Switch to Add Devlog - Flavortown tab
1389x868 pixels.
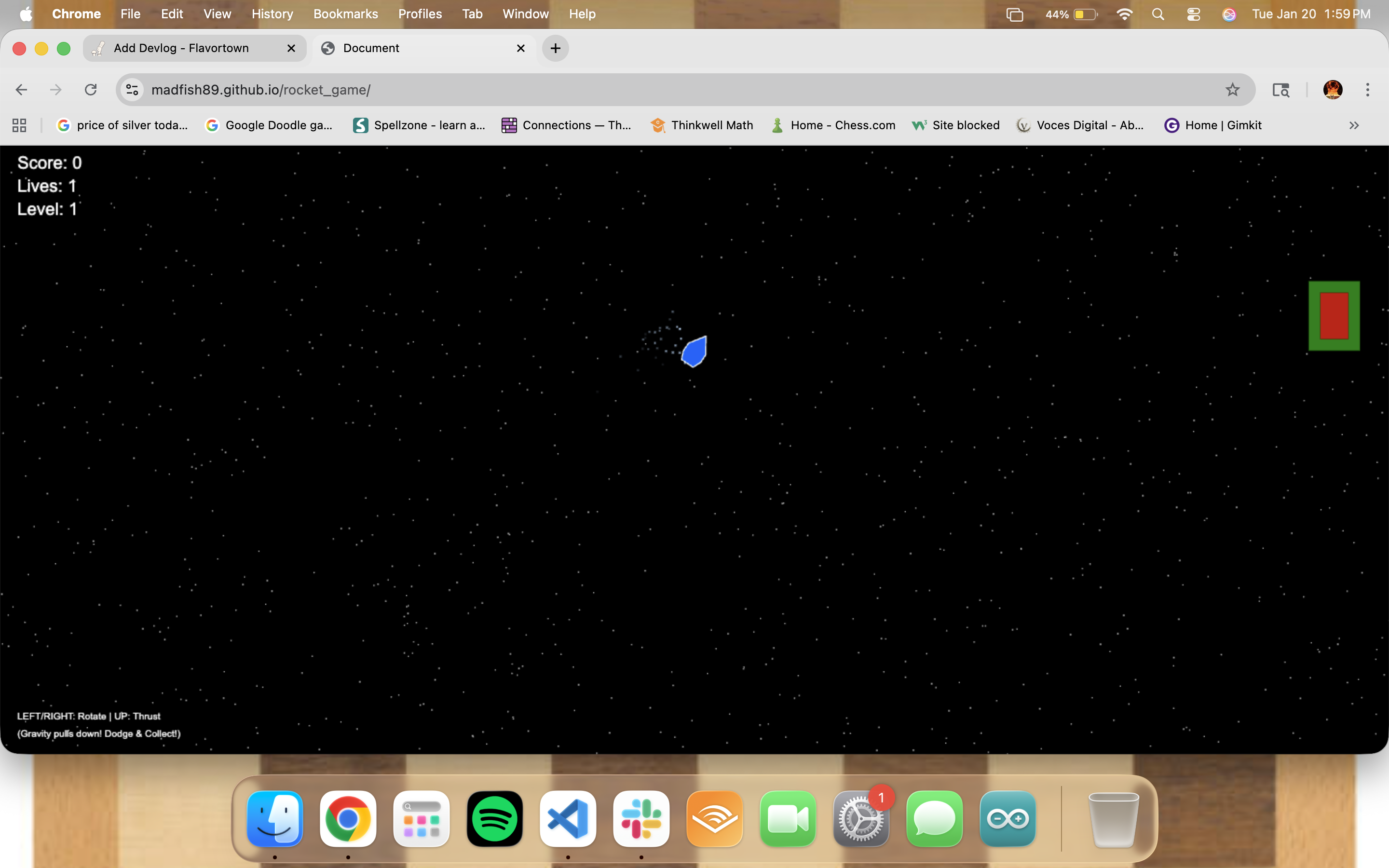pos(181,48)
